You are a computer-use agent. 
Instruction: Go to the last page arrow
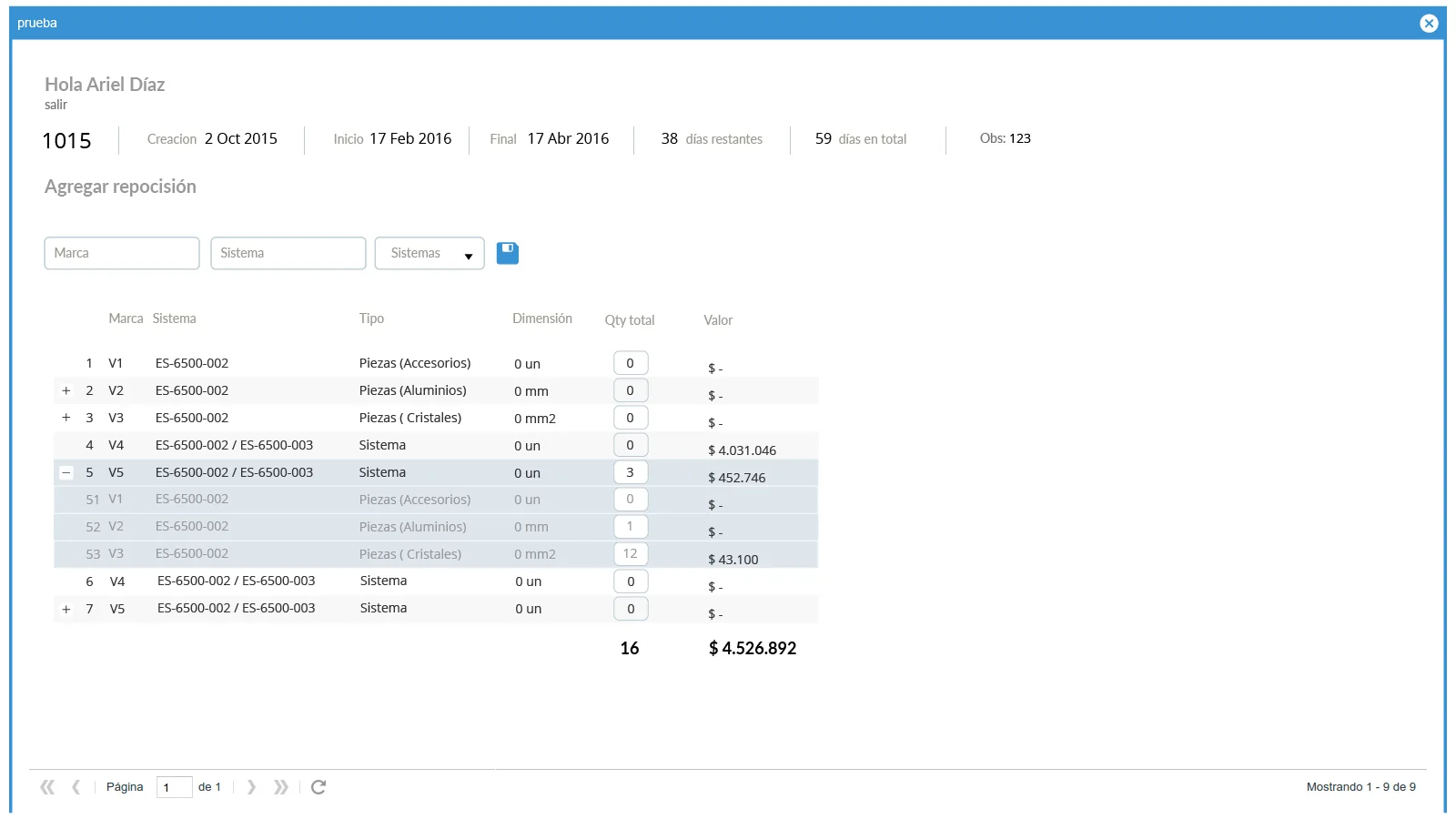(x=281, y=787)
